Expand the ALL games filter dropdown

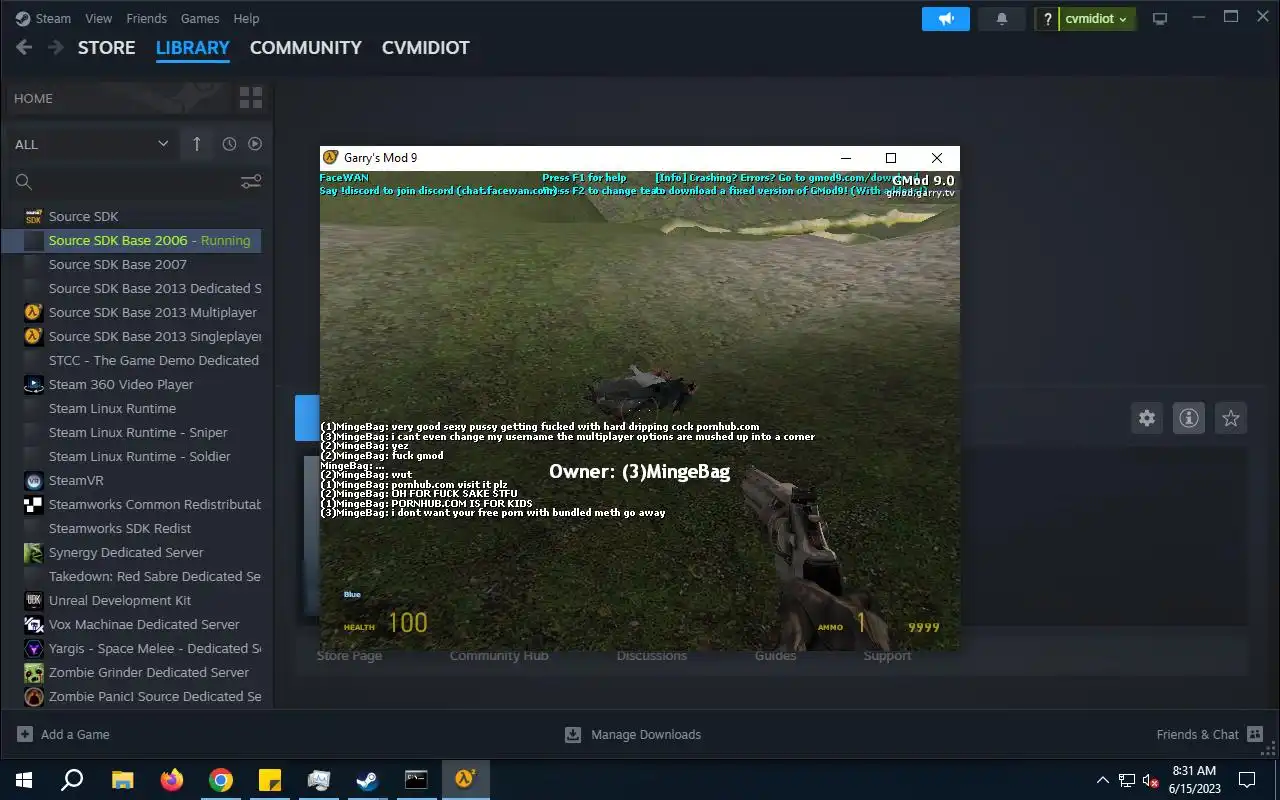click(91, 144)
